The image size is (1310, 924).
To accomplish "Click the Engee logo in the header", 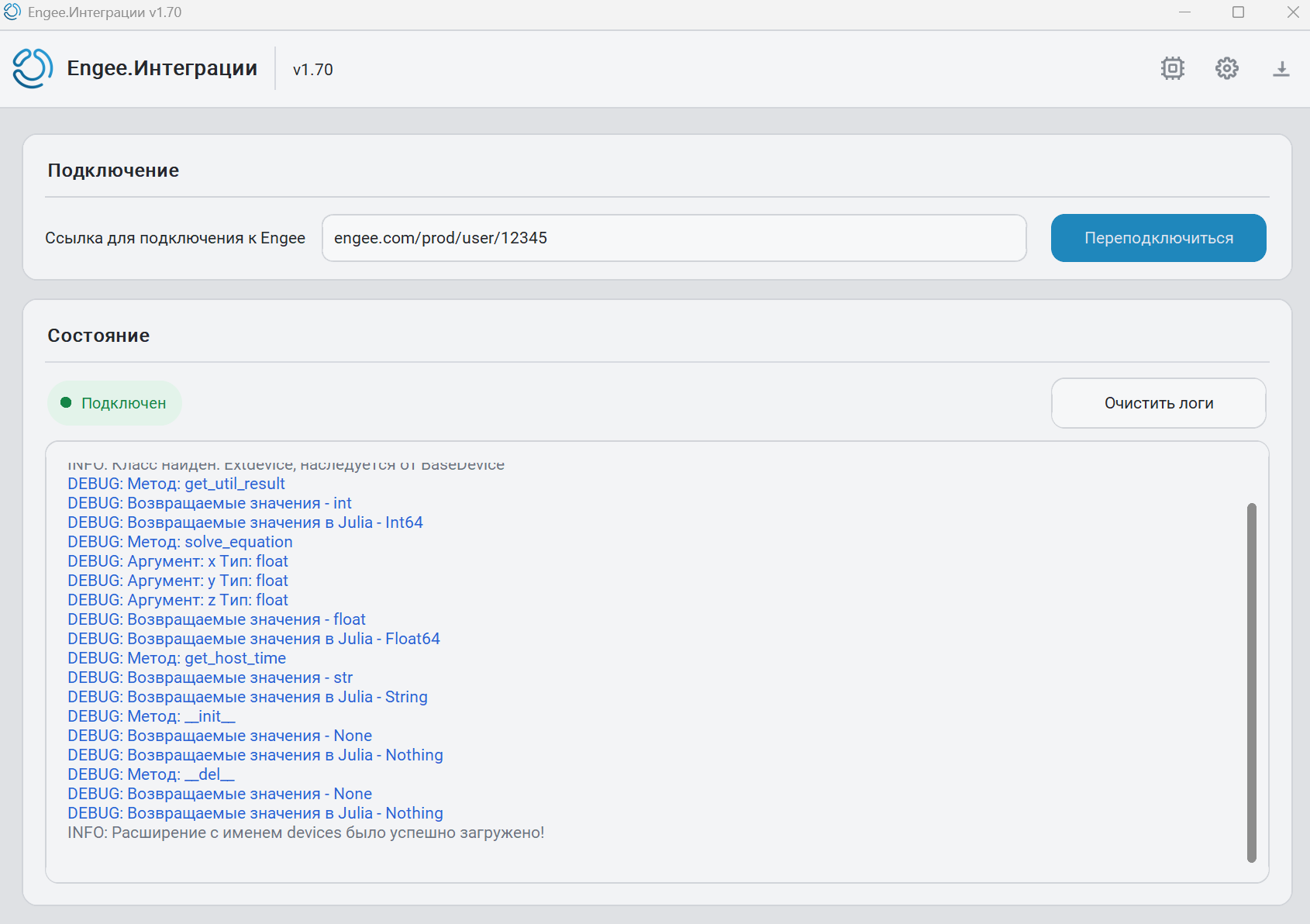I will (33, 68).
